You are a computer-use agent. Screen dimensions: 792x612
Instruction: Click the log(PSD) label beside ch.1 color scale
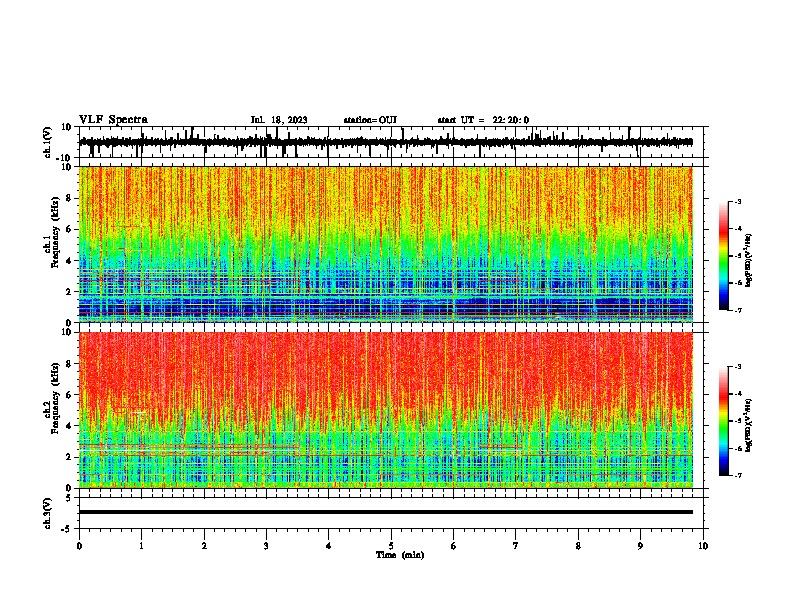pos(749,261)
